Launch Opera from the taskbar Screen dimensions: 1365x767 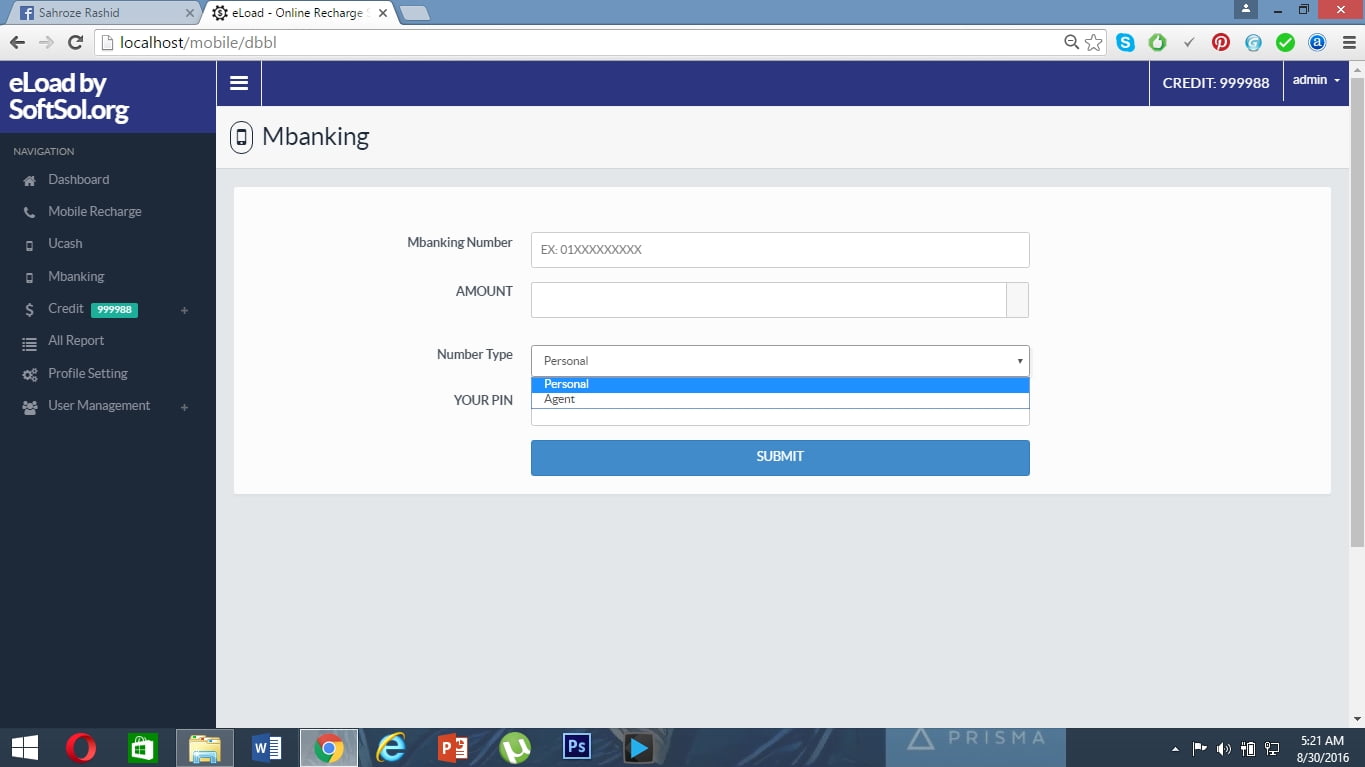(x=81, y=748)
